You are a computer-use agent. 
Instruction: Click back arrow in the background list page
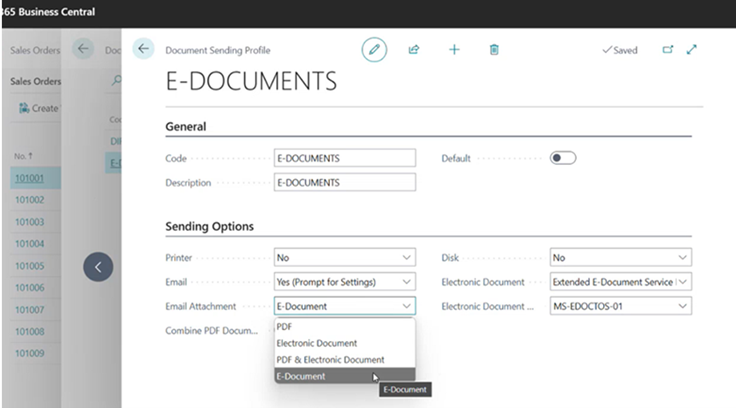83,48
